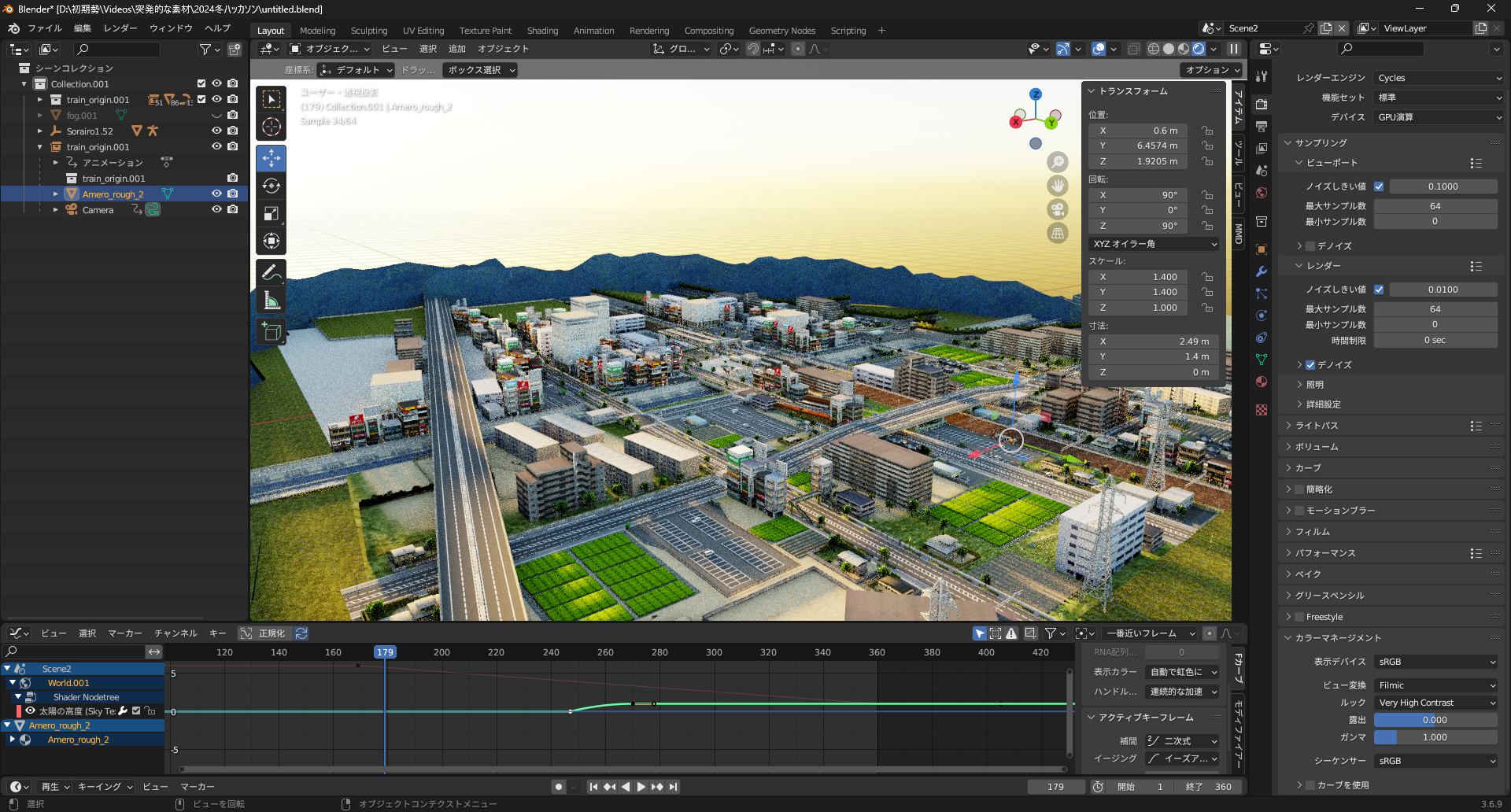1511x812 pixels.
Task: Pause viewport render preview
Action: click(1234, 49)
